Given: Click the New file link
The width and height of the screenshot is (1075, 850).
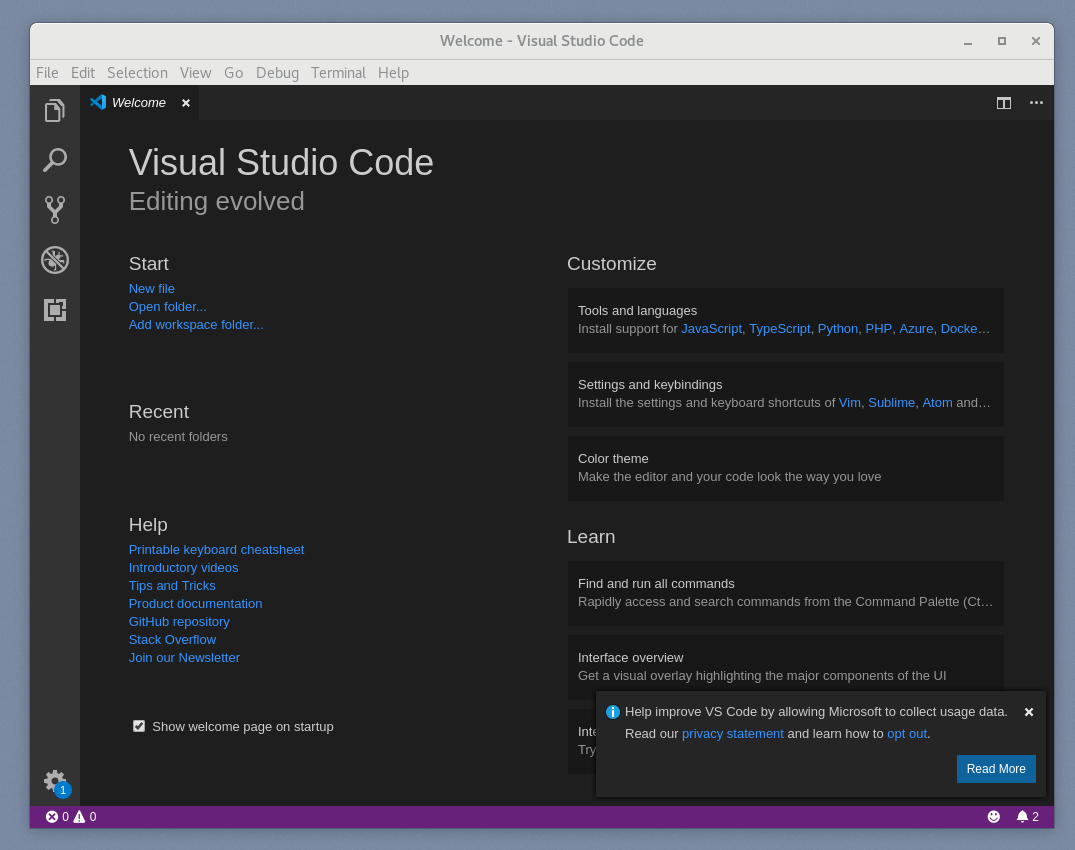Looking at the screenshot, I should pos(152,289).
